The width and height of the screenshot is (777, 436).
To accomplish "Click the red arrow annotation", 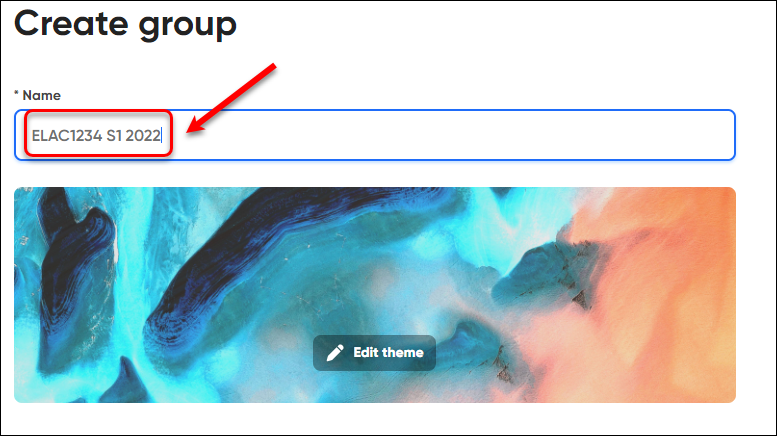I will 231,98.
